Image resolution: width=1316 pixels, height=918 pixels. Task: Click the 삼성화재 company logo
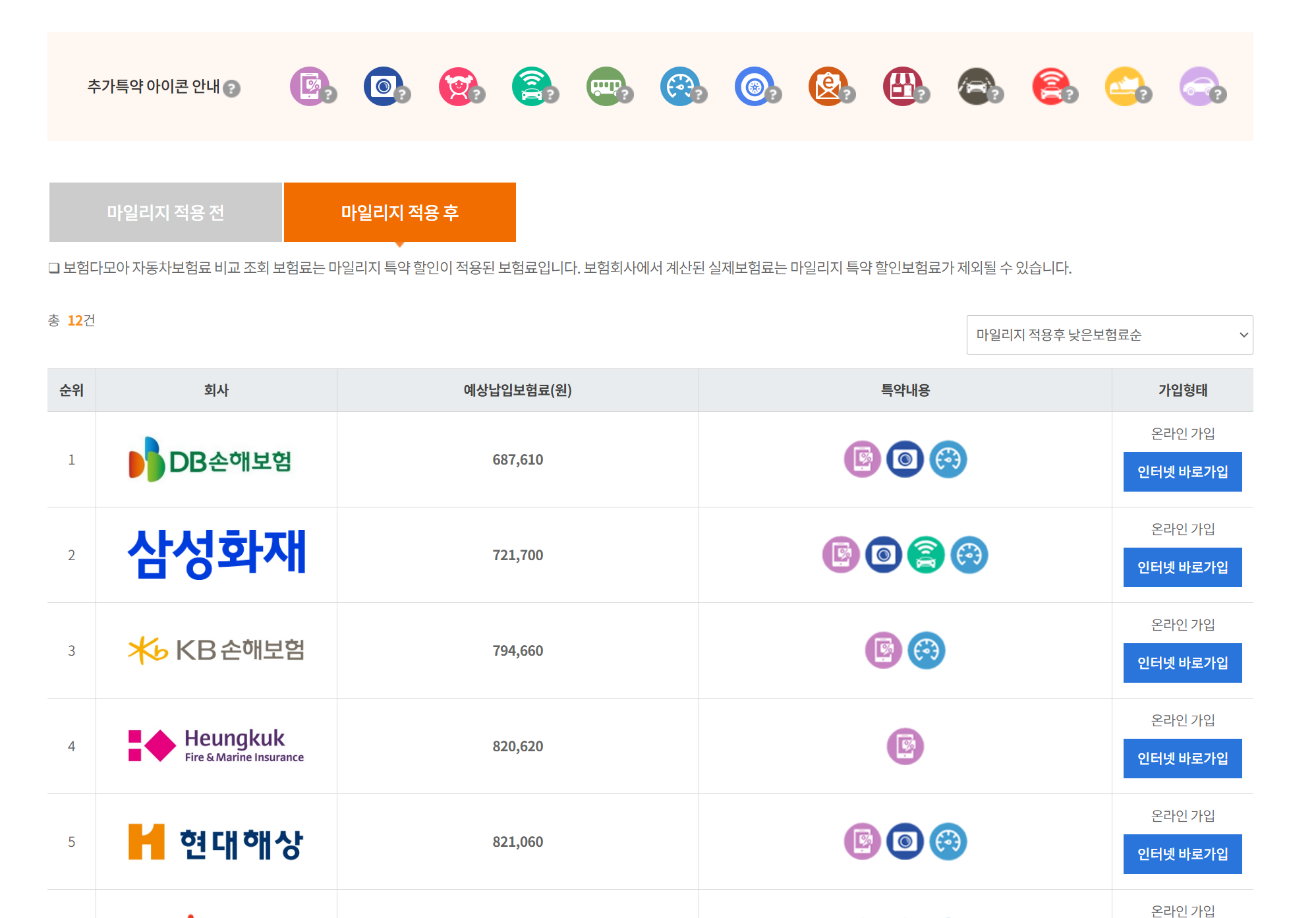click(x=216, y=554)
